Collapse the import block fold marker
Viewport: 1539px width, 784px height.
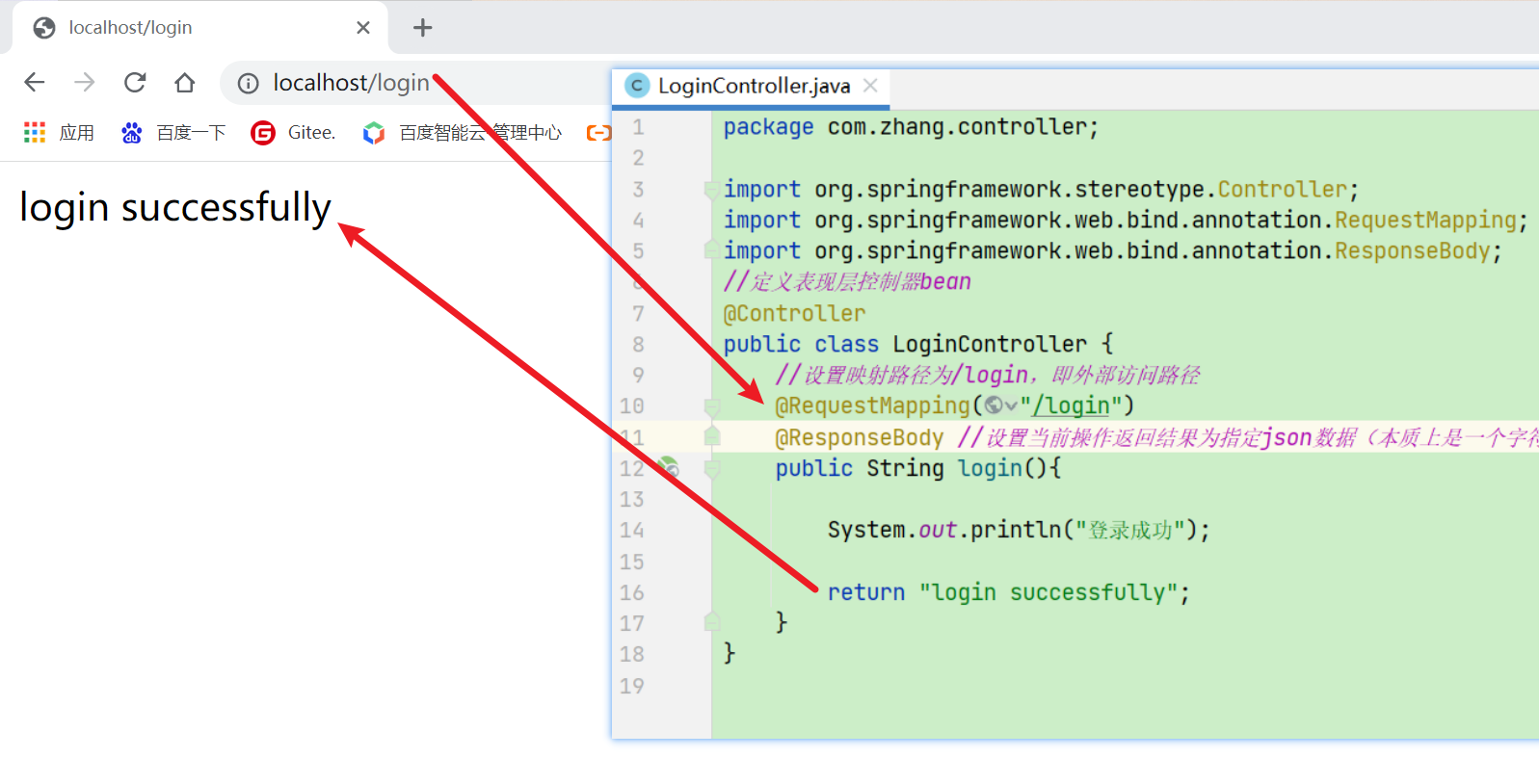711,189
